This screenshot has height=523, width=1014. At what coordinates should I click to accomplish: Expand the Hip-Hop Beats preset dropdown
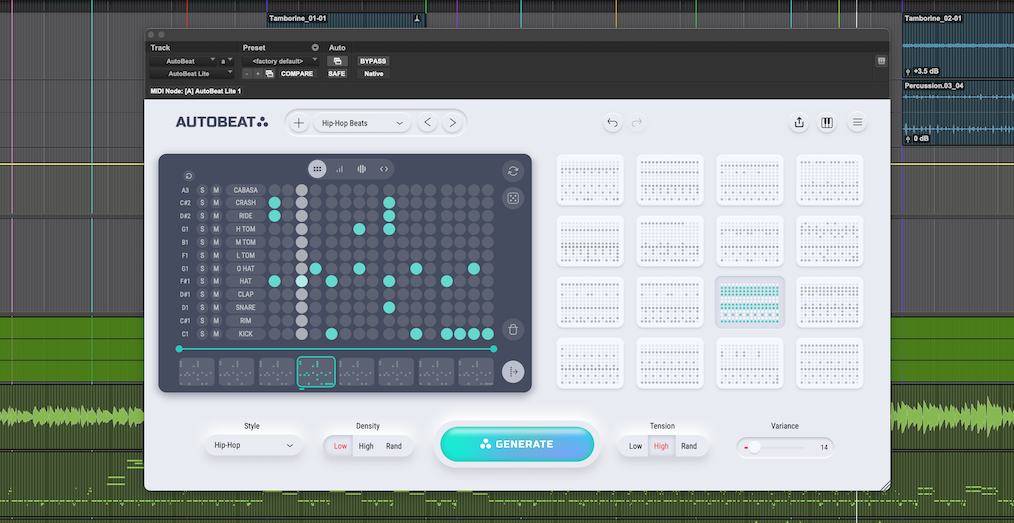pyautogui.click(x=362, y=123)
